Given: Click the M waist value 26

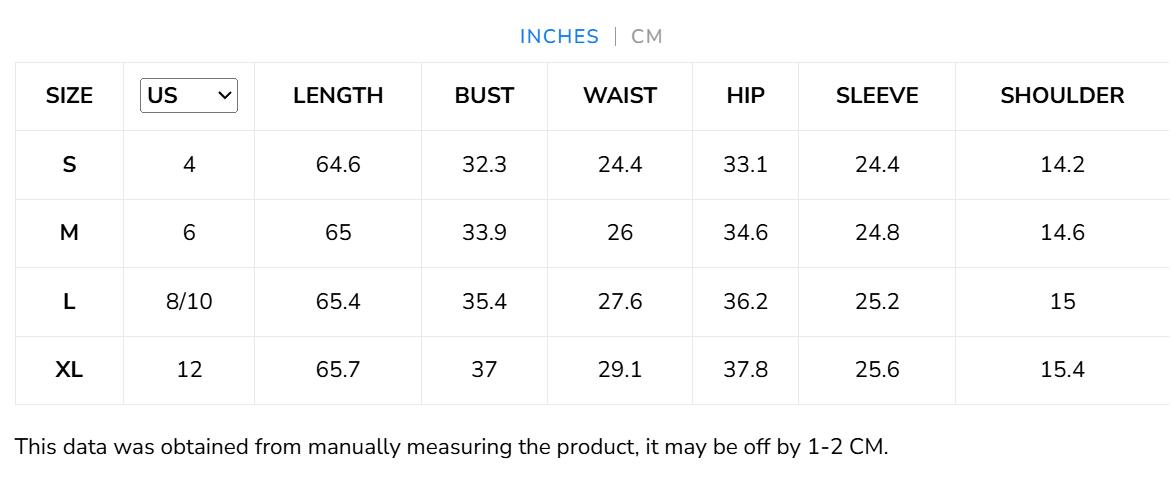Looking at the screenshot, I should point(620,233).
